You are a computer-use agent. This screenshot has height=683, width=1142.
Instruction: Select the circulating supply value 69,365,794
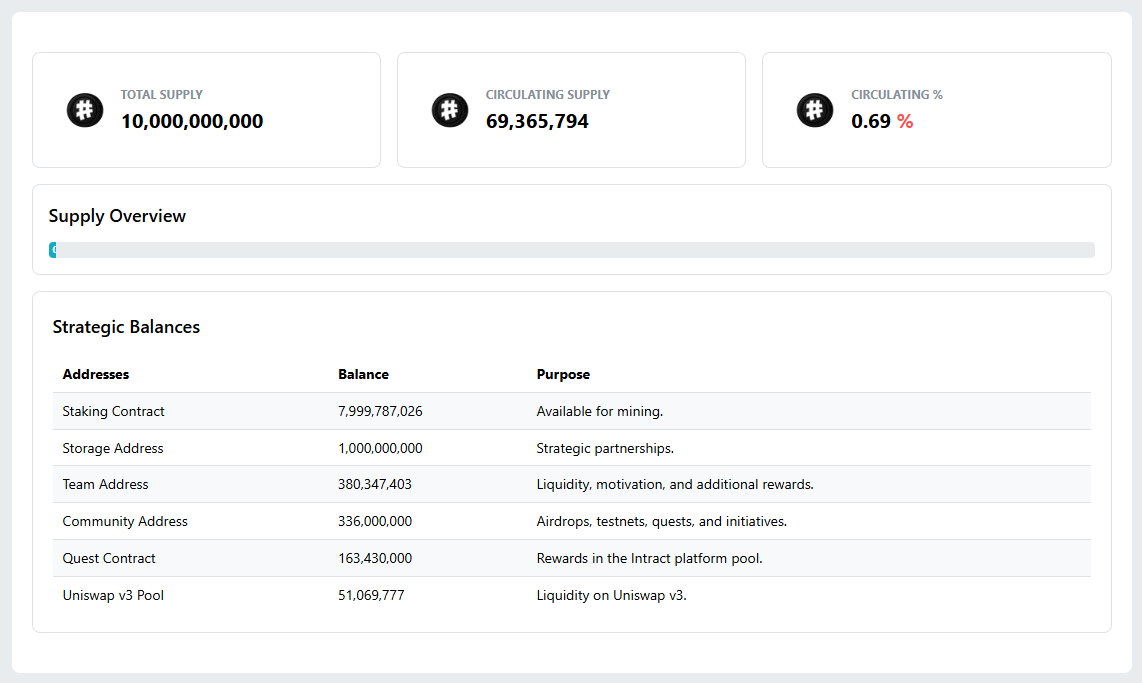(537, 121)
